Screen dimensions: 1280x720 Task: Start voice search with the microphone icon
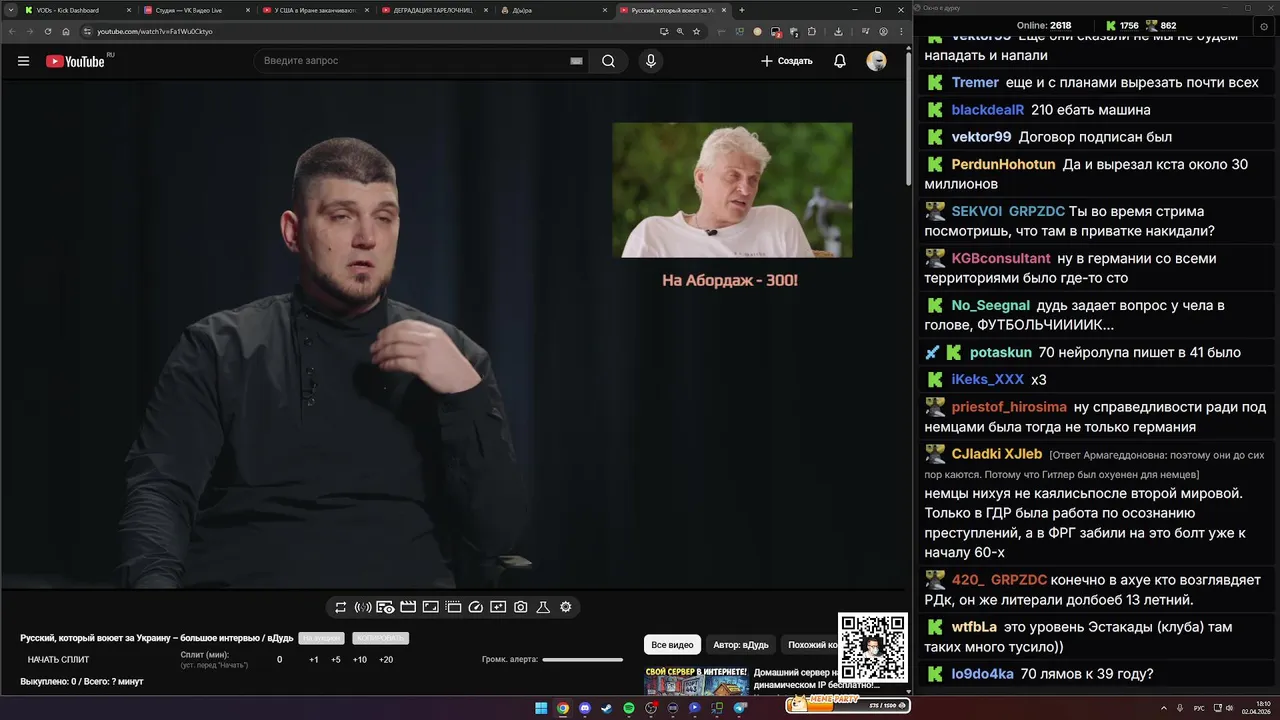(651, 61)
